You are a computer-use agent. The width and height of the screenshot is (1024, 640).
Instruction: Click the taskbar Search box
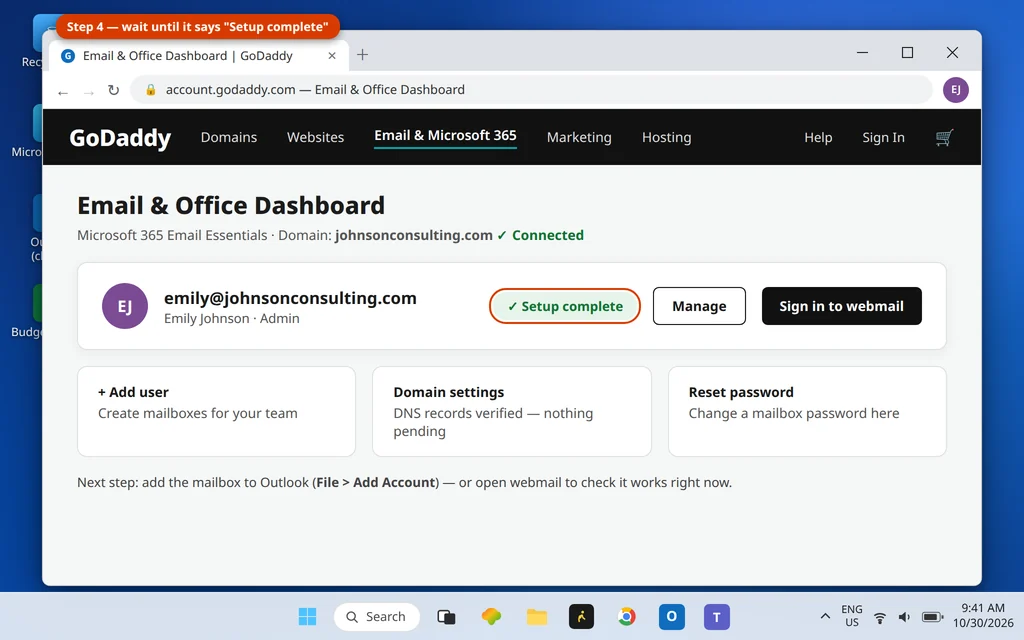pyautogui.click(x=377, y=616)
